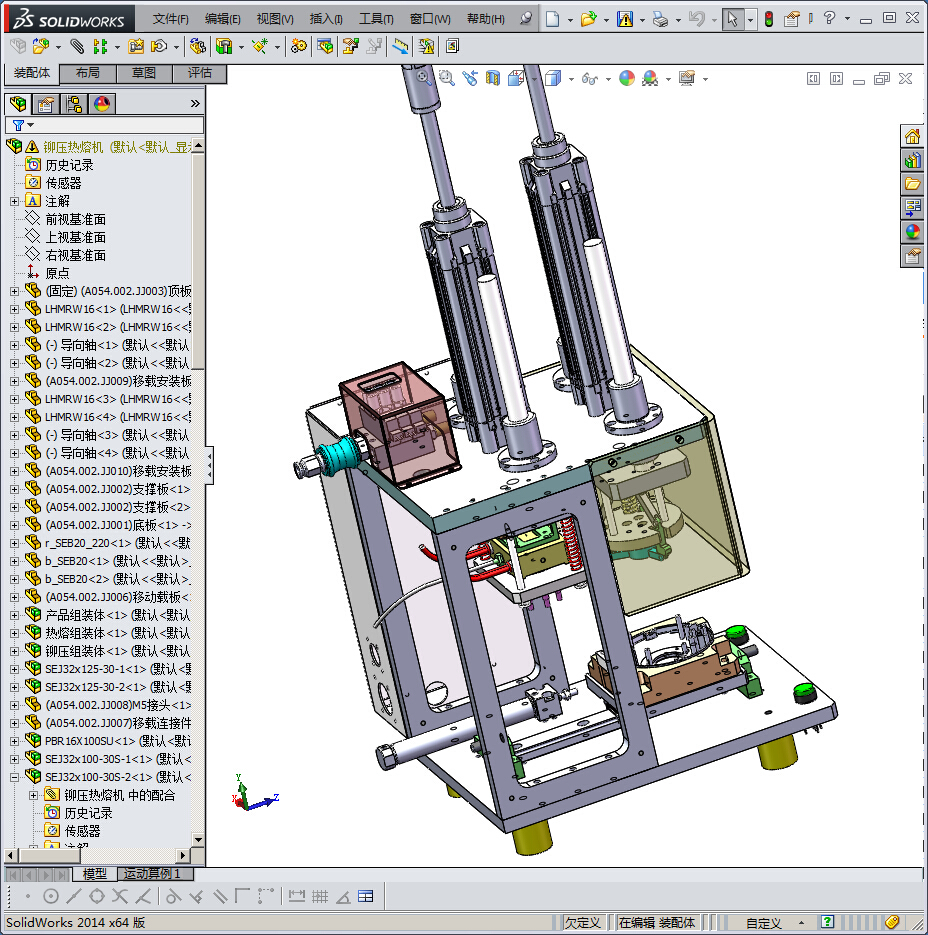The width and height of the screenshot is (928, 935).
Task: Select the FeatureManager design tree tab icon
Action: [17, 103]
